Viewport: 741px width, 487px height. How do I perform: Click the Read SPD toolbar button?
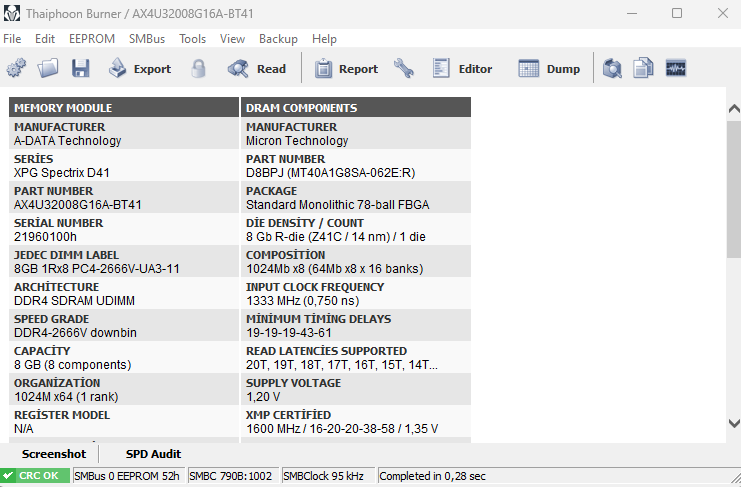pos(257,68)
